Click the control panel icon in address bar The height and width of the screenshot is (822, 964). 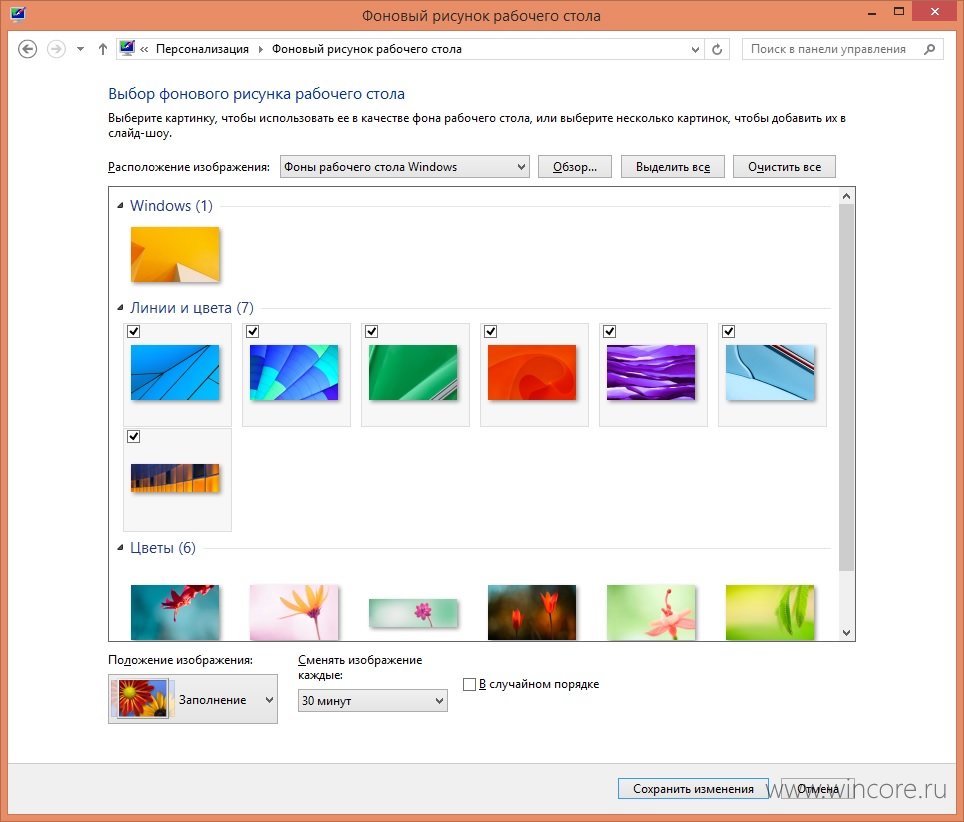point(127,49)
